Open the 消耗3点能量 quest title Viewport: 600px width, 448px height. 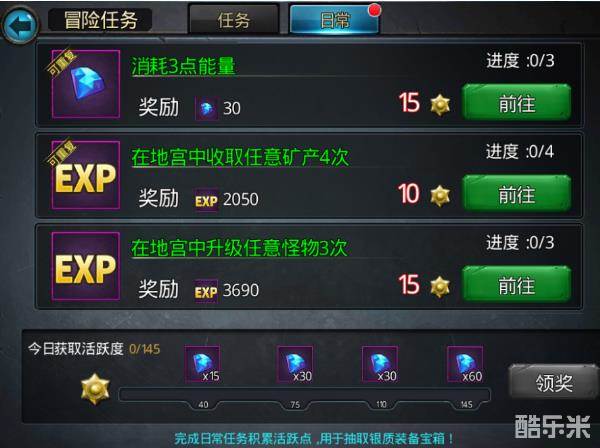click(183, 67)
